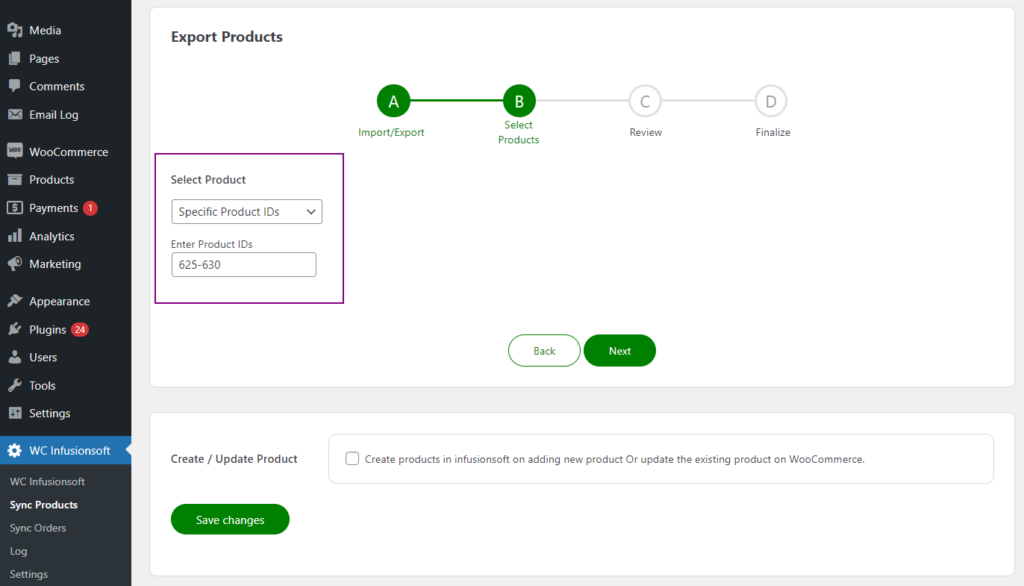Select step B circle in wizard
This screenshot has width=1024, height=586.
pyautogui.click(x=519, y=101)
